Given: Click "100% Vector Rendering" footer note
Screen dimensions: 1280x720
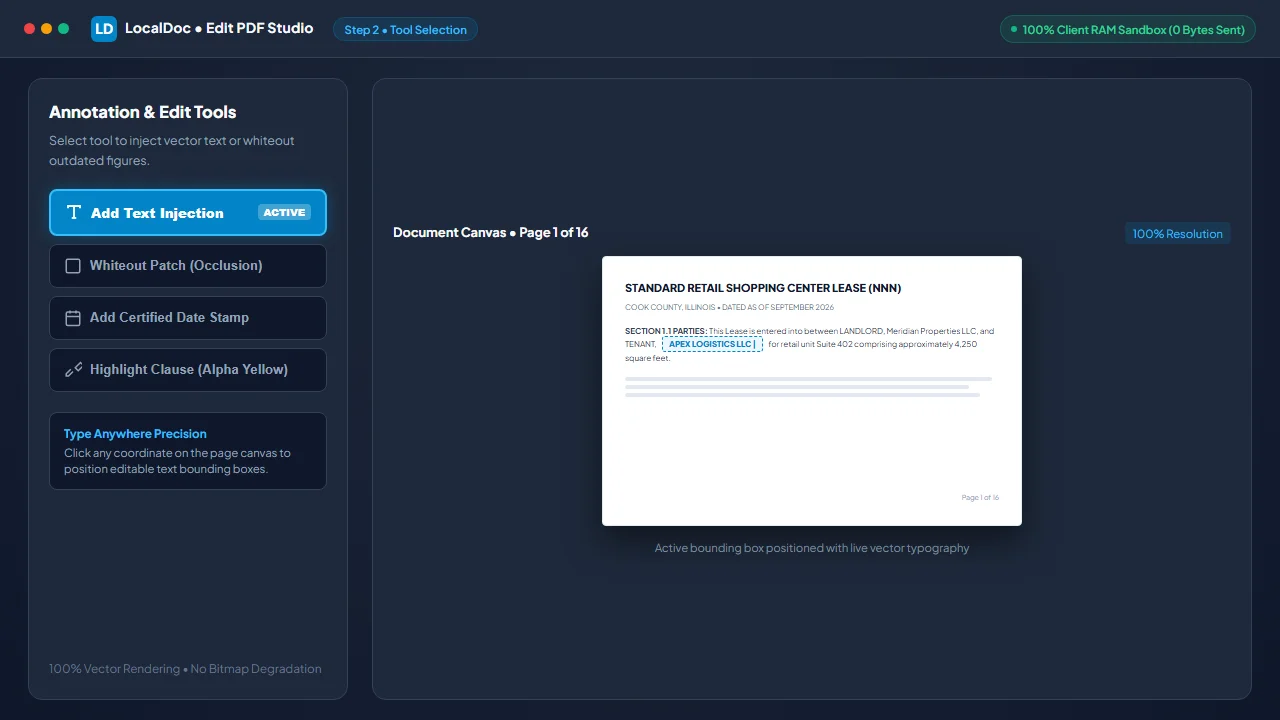Looking at the screenshot, I should 185,669.
